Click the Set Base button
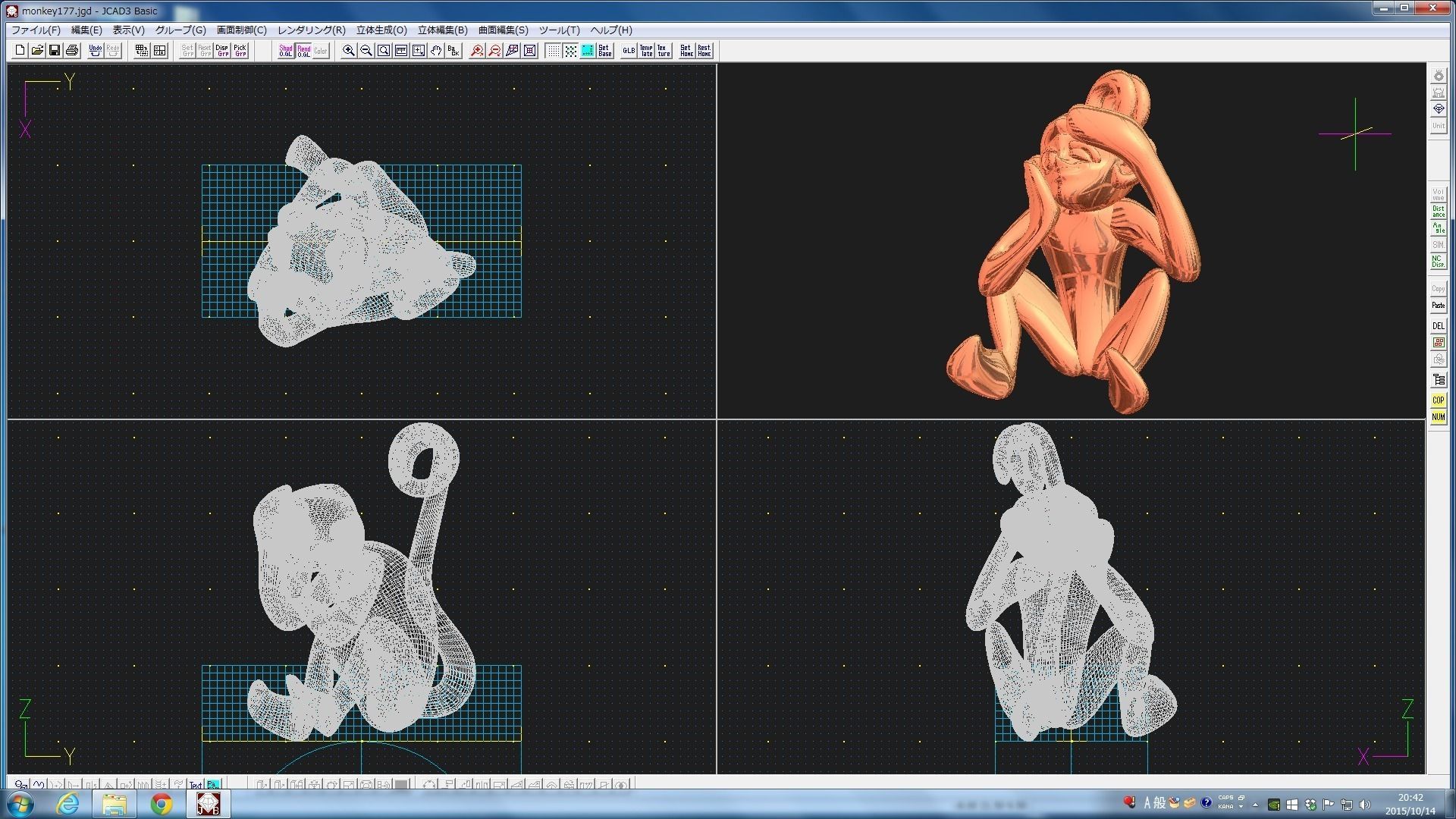The width and height of the screenshot is (1456, 819). (605, 51)
